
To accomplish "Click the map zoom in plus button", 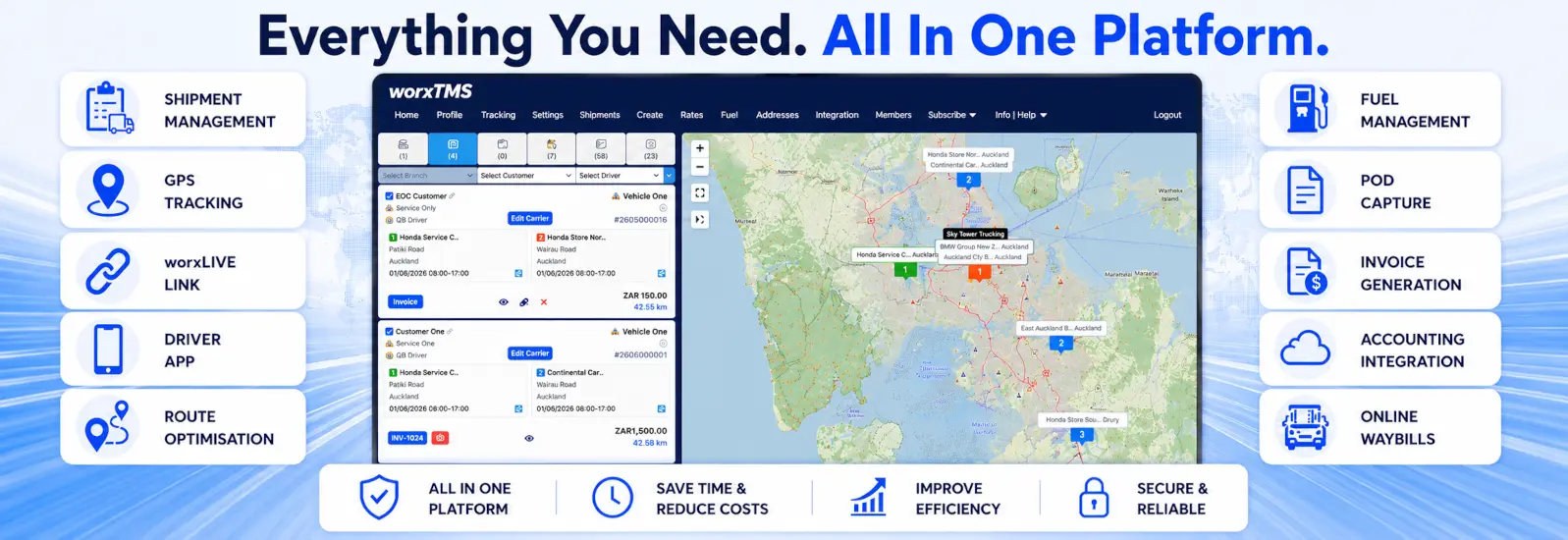I will pos(700,148).
